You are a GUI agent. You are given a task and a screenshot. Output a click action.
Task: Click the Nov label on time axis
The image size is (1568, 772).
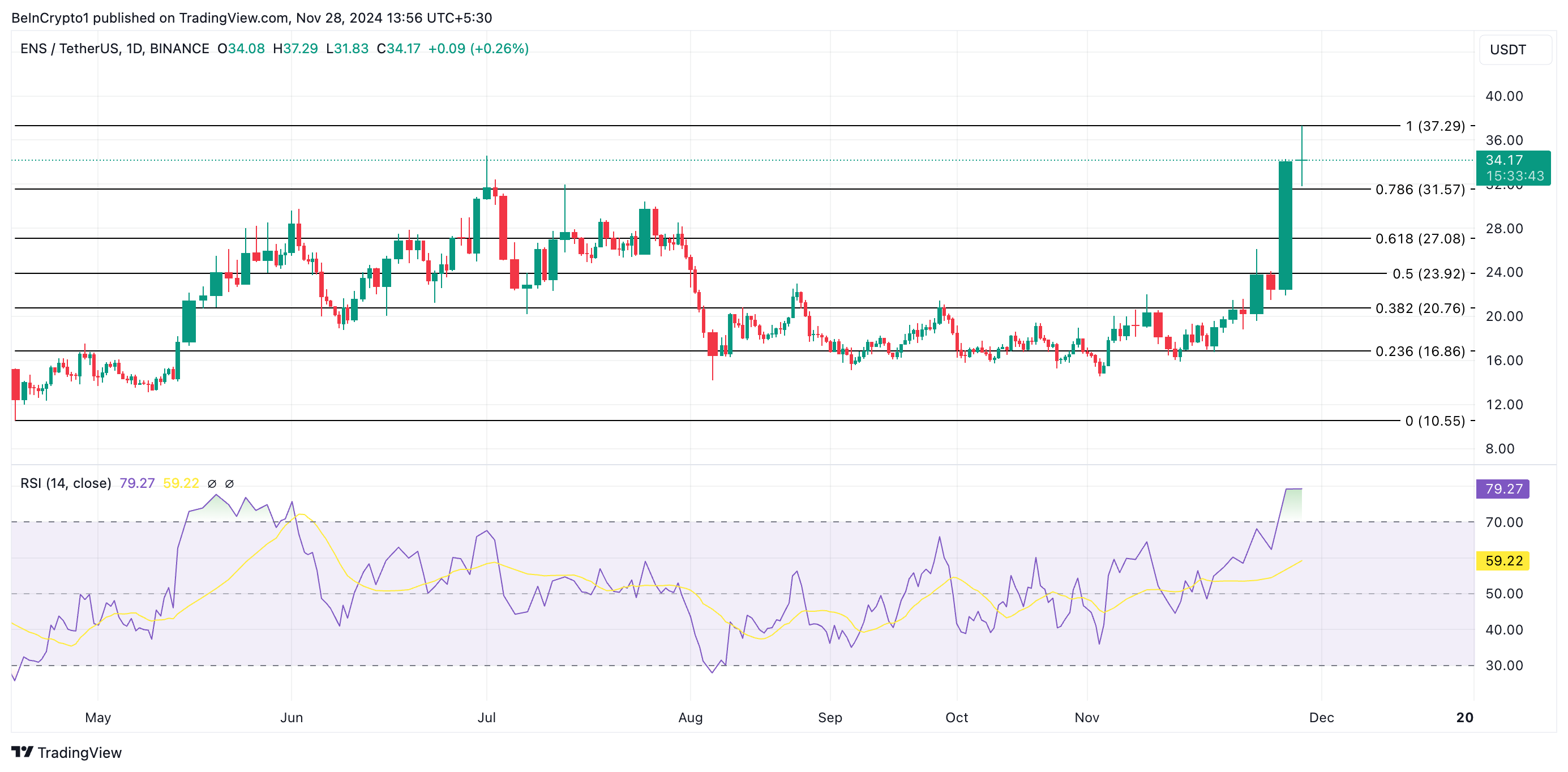tap(1086, 717)
